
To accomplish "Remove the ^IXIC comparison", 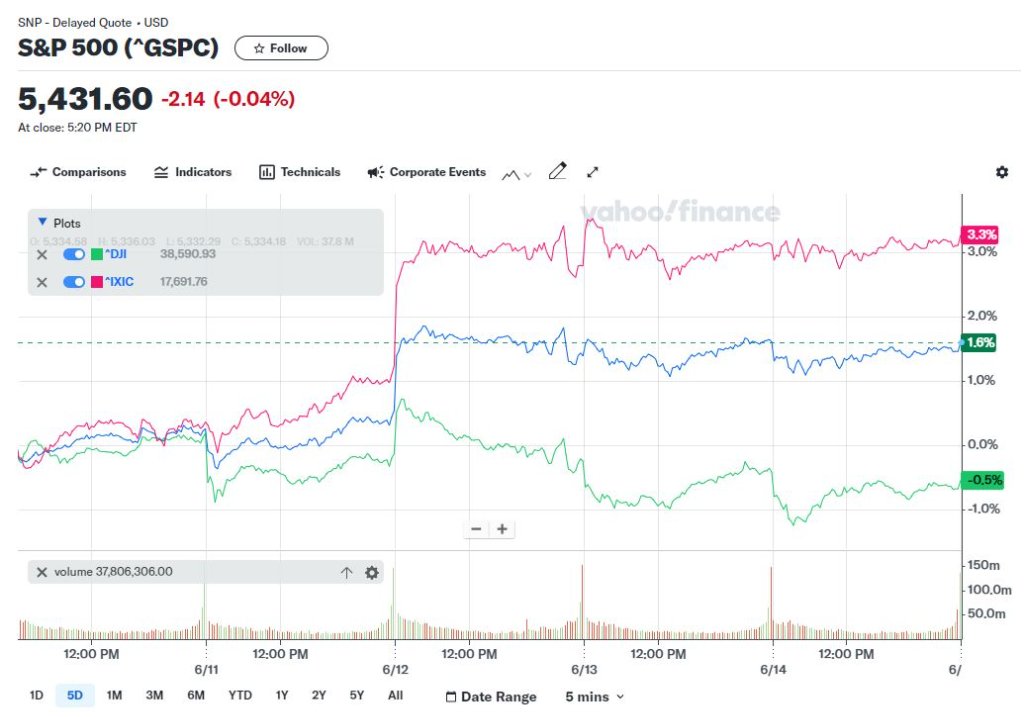I will 42,283.
